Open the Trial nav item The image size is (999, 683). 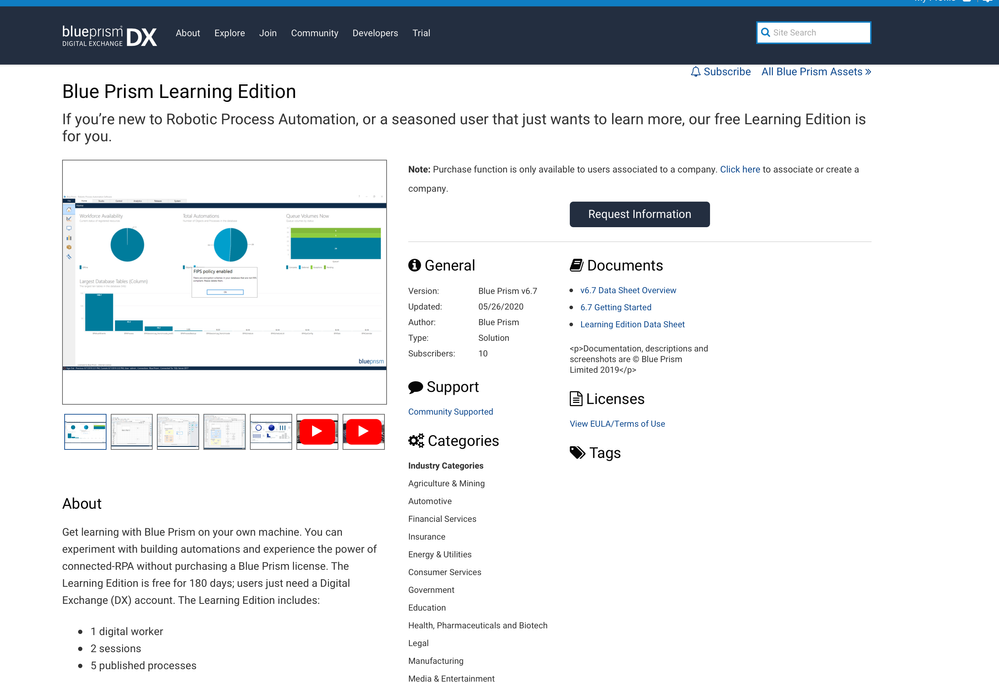[421, 33]
